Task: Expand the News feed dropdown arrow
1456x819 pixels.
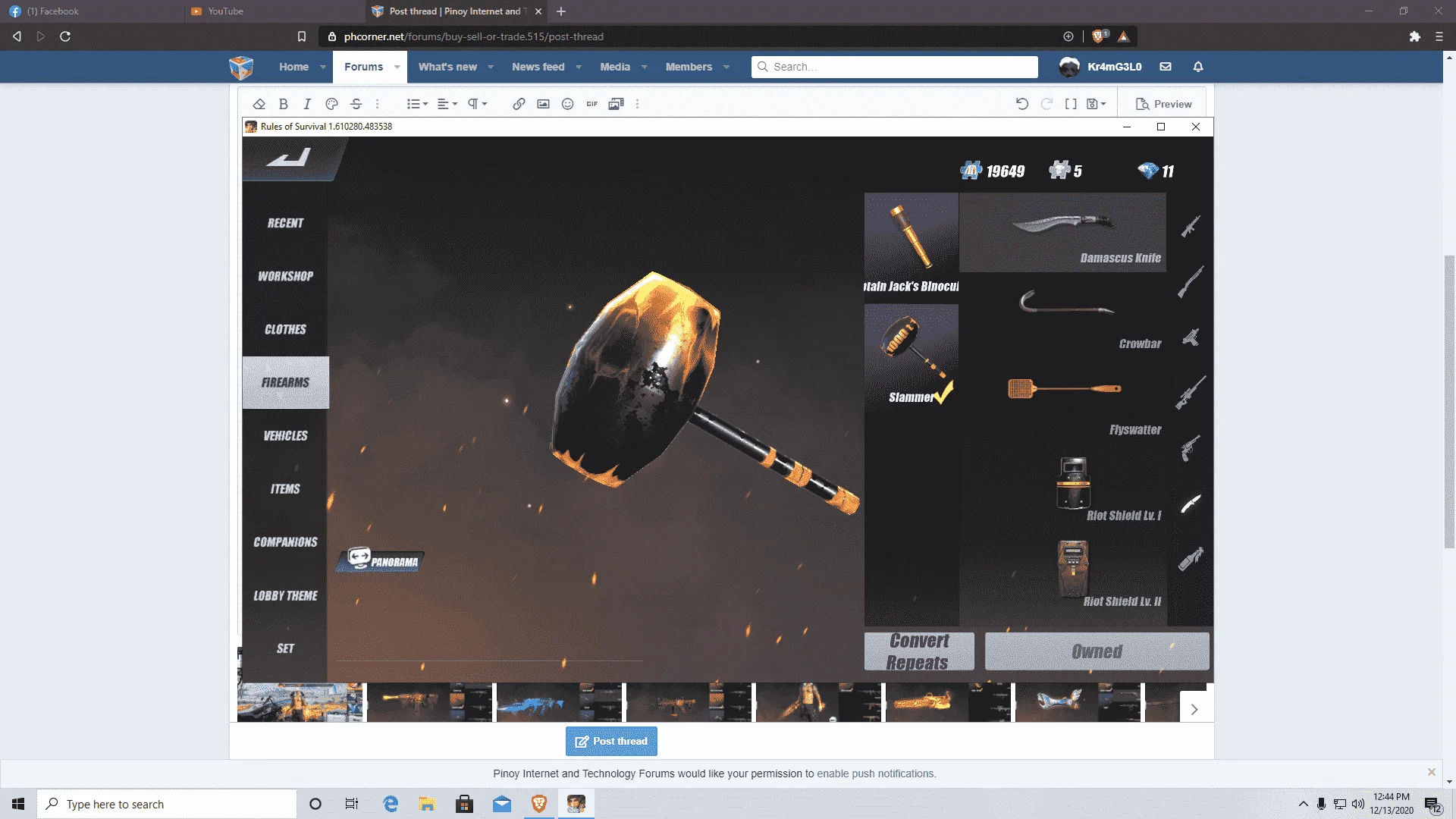Action: (x=579, y=67)
